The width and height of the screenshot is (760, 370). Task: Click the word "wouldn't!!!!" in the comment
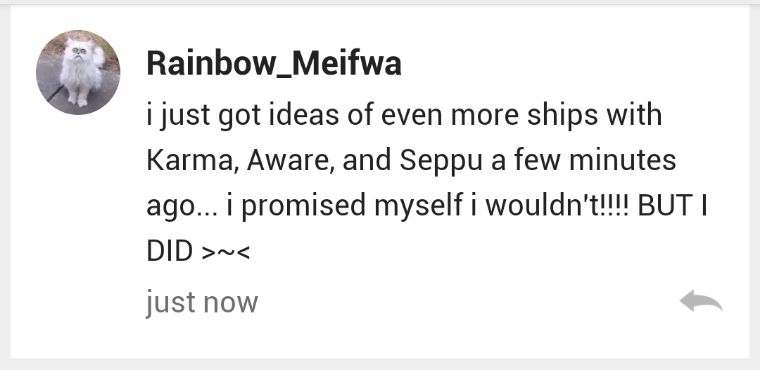(x=556, y=207)
